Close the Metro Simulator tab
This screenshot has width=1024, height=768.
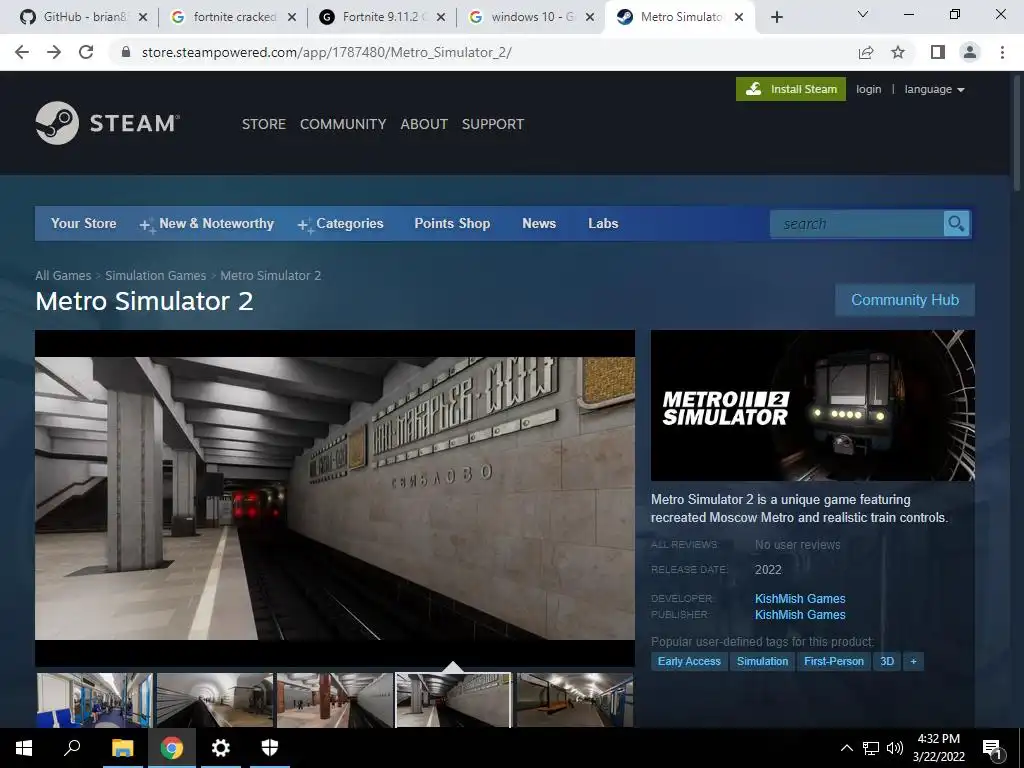pyautogui.click(x=739, y=17)
